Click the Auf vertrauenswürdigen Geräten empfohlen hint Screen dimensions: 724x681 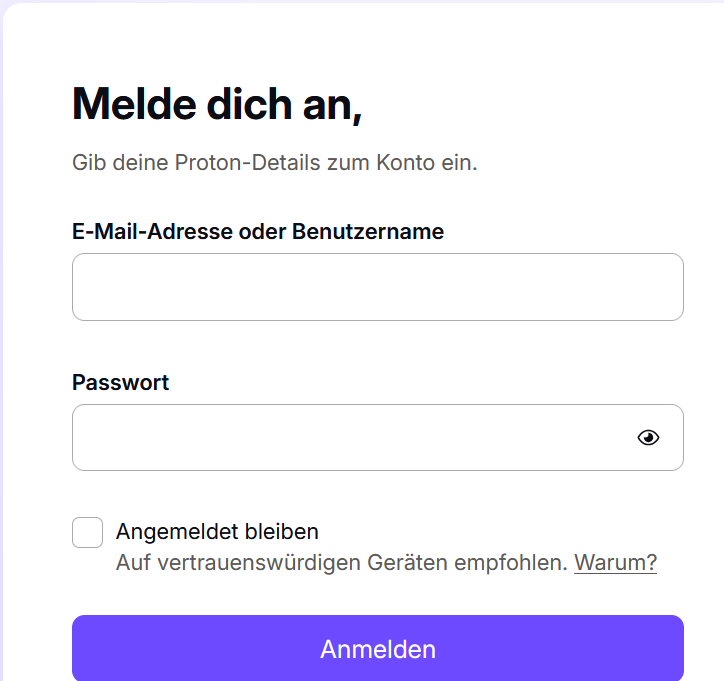coord(341,562)
